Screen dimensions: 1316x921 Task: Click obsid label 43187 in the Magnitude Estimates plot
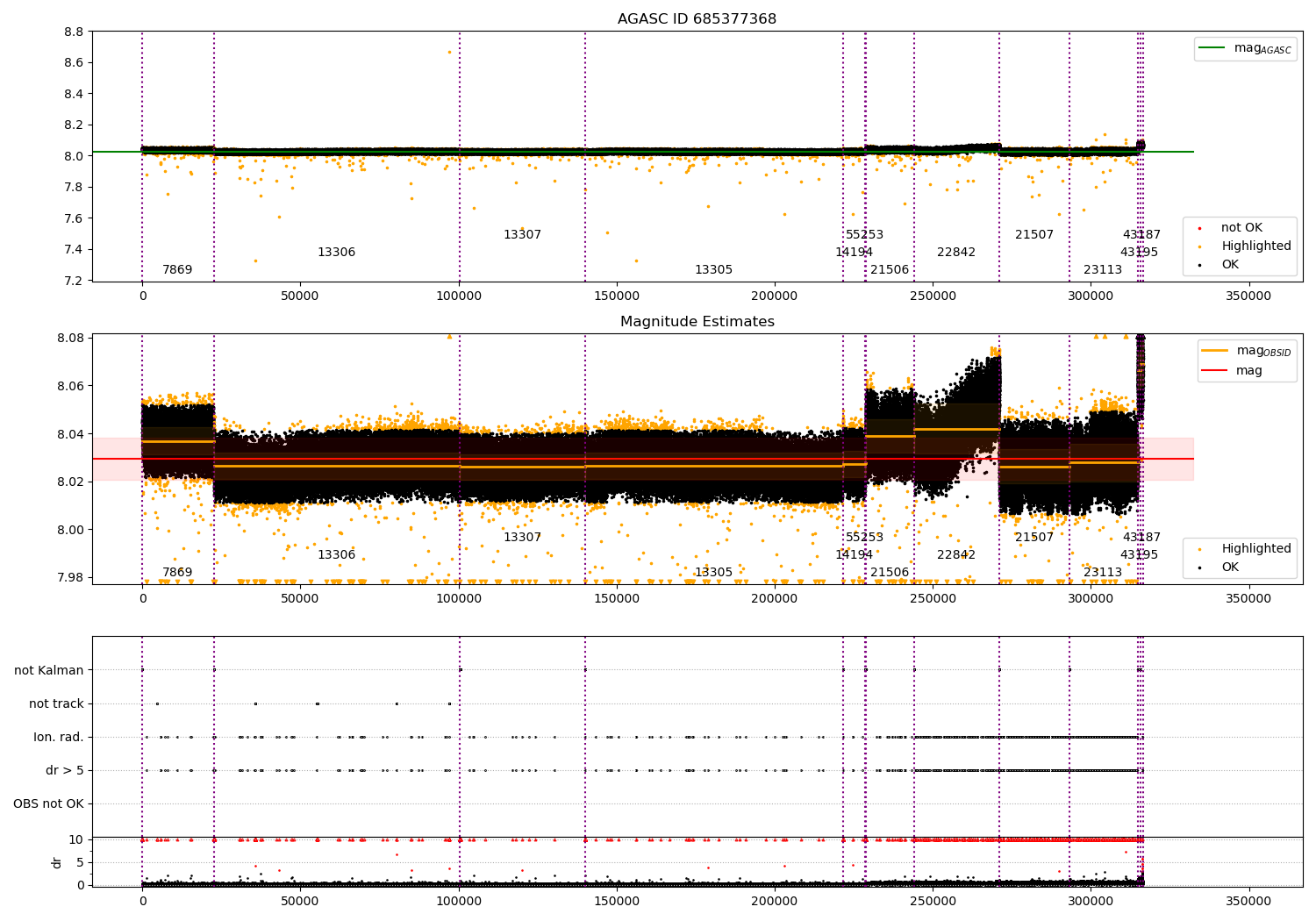click(x=1141, y=538)
